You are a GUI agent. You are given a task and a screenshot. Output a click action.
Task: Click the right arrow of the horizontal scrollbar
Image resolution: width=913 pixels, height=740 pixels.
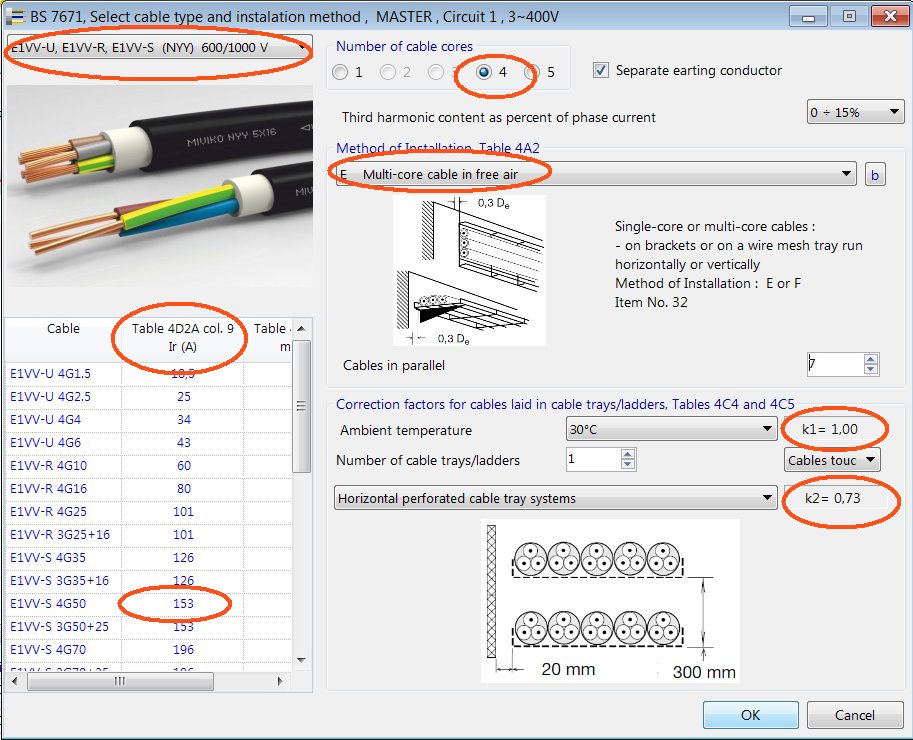pos(280,681)
